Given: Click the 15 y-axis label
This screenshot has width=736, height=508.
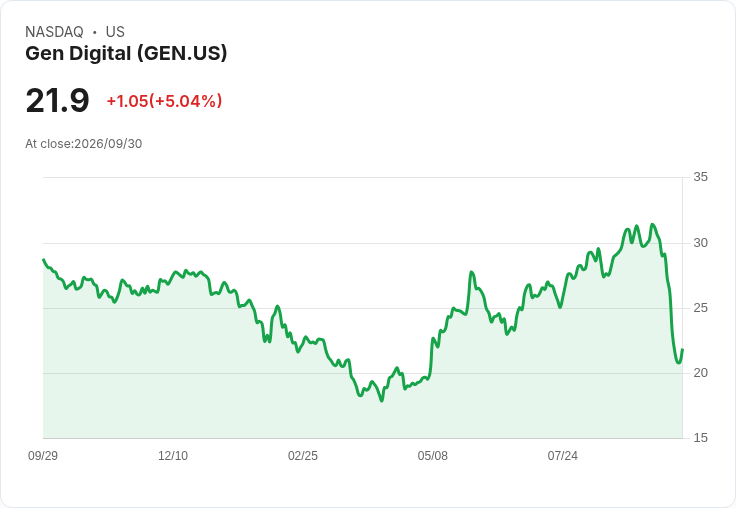Looking at the screenshot, I should coord(700,438).
